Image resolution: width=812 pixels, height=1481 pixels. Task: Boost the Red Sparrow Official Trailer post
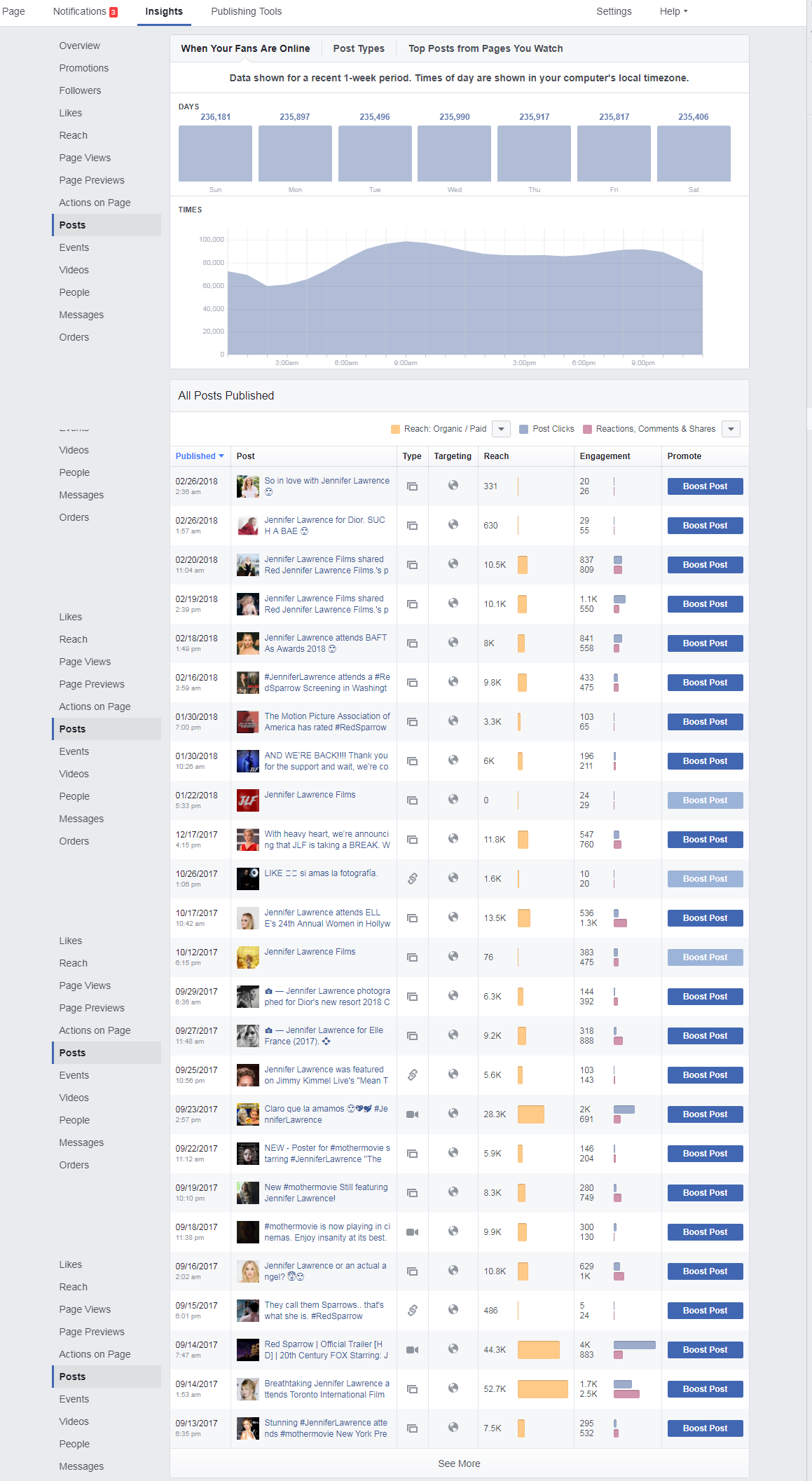pyautogui.click(x=705, y=1350)
